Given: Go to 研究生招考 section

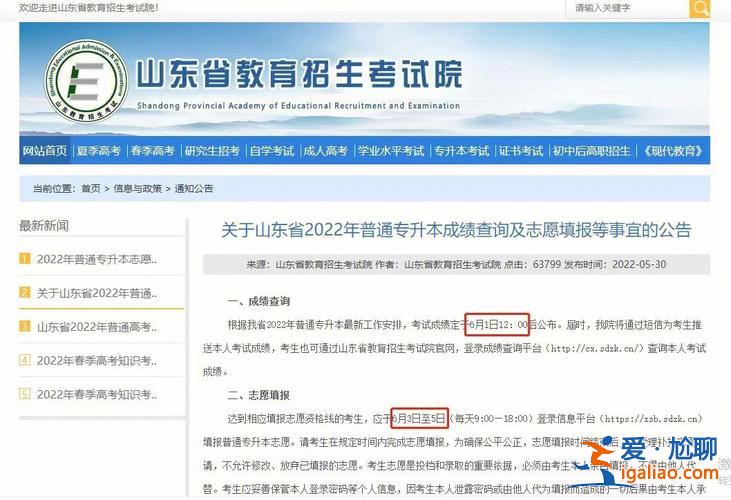Looking at the screenshot, I should coord(212,151).
